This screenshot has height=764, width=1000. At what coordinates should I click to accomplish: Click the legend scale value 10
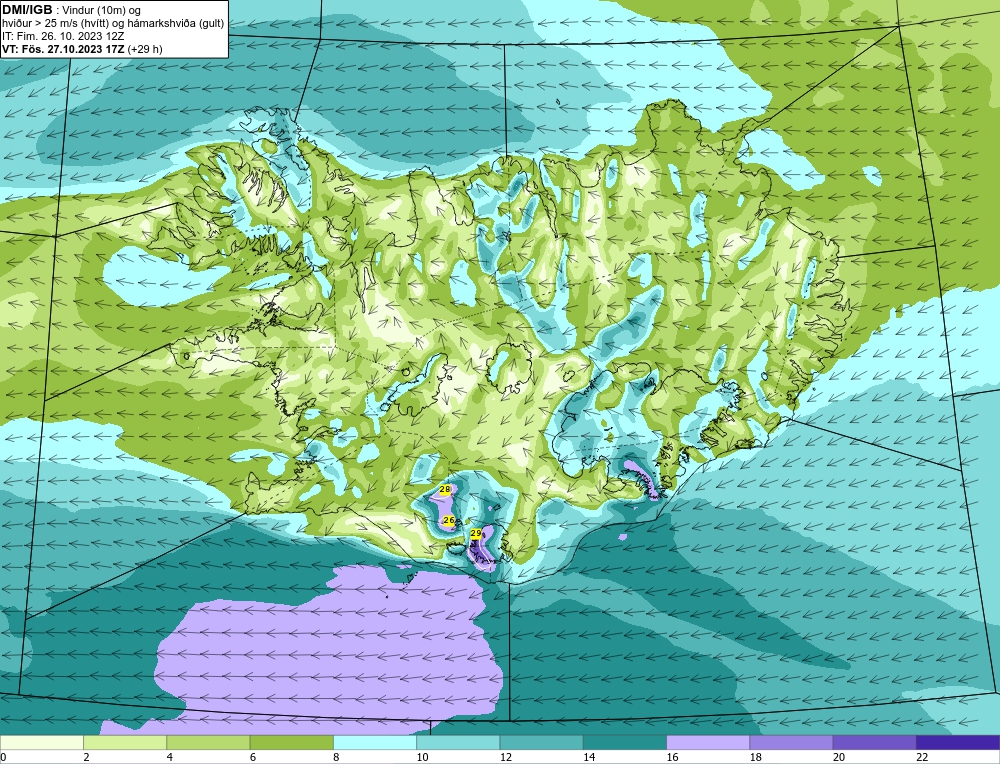422,757
